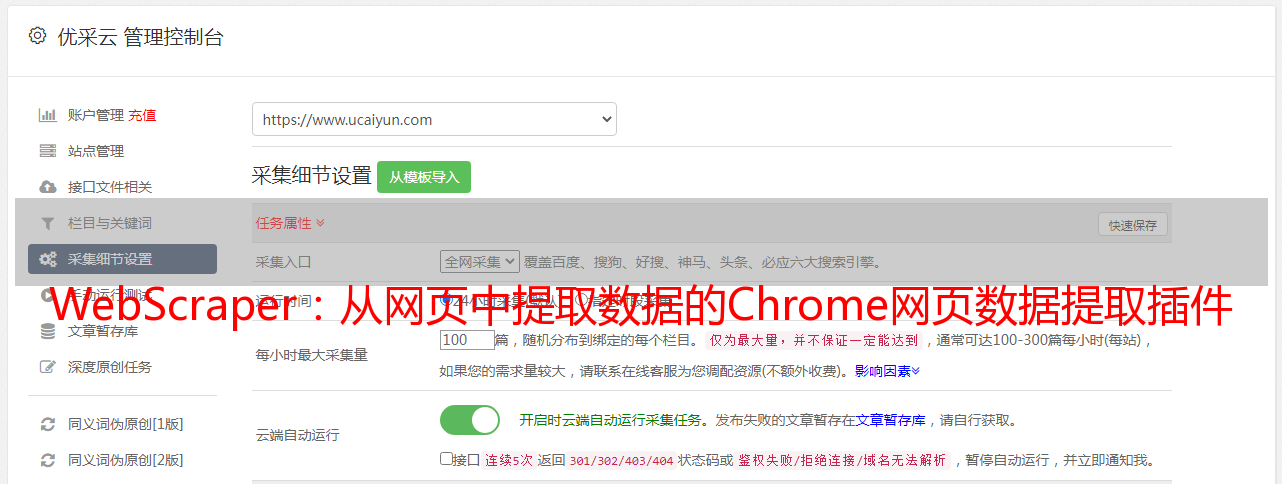Click the gear icon beside 优采云 管理控制台
The width and height of the screenshot is (1282, 484).
coord(37,37)
